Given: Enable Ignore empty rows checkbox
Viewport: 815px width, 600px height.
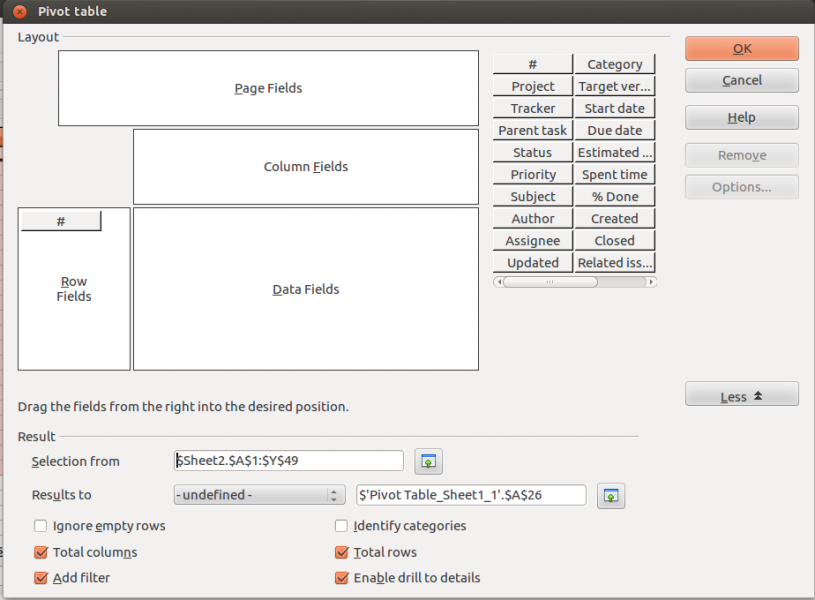Looking at the screenshot, I should click(x=41, y=525).
